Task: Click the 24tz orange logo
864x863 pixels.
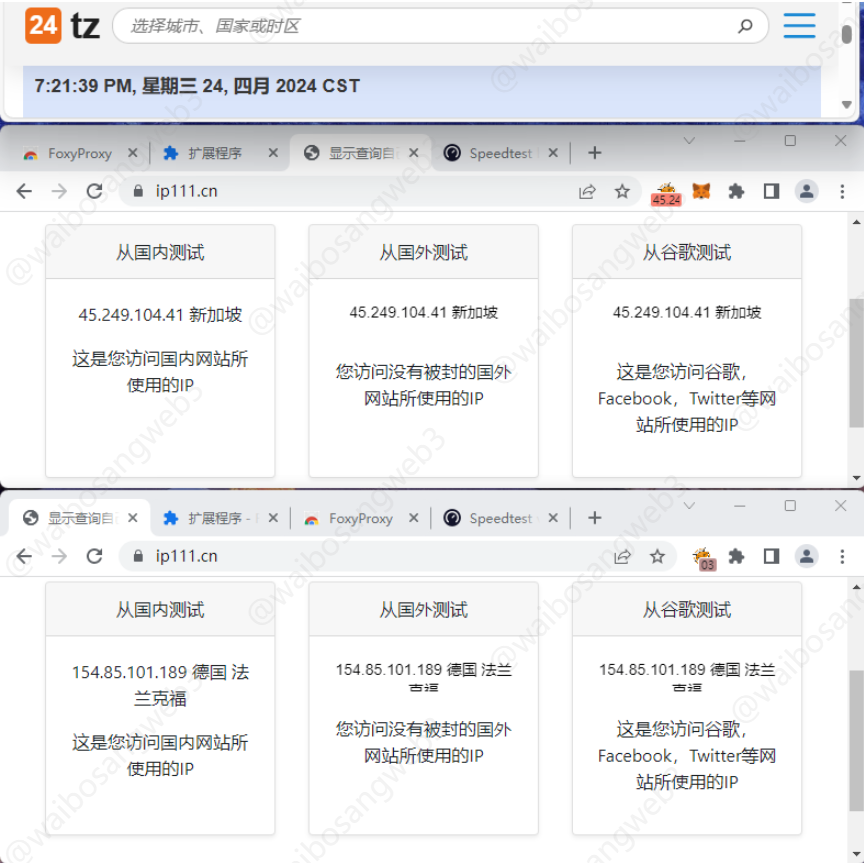Action: 43,25
